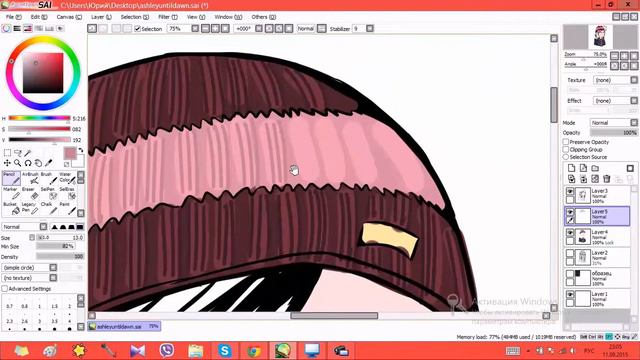Viewport: 640px width, 360px height.
Task: Hide Layer1 using its eye icon
Action: [570, 294]
